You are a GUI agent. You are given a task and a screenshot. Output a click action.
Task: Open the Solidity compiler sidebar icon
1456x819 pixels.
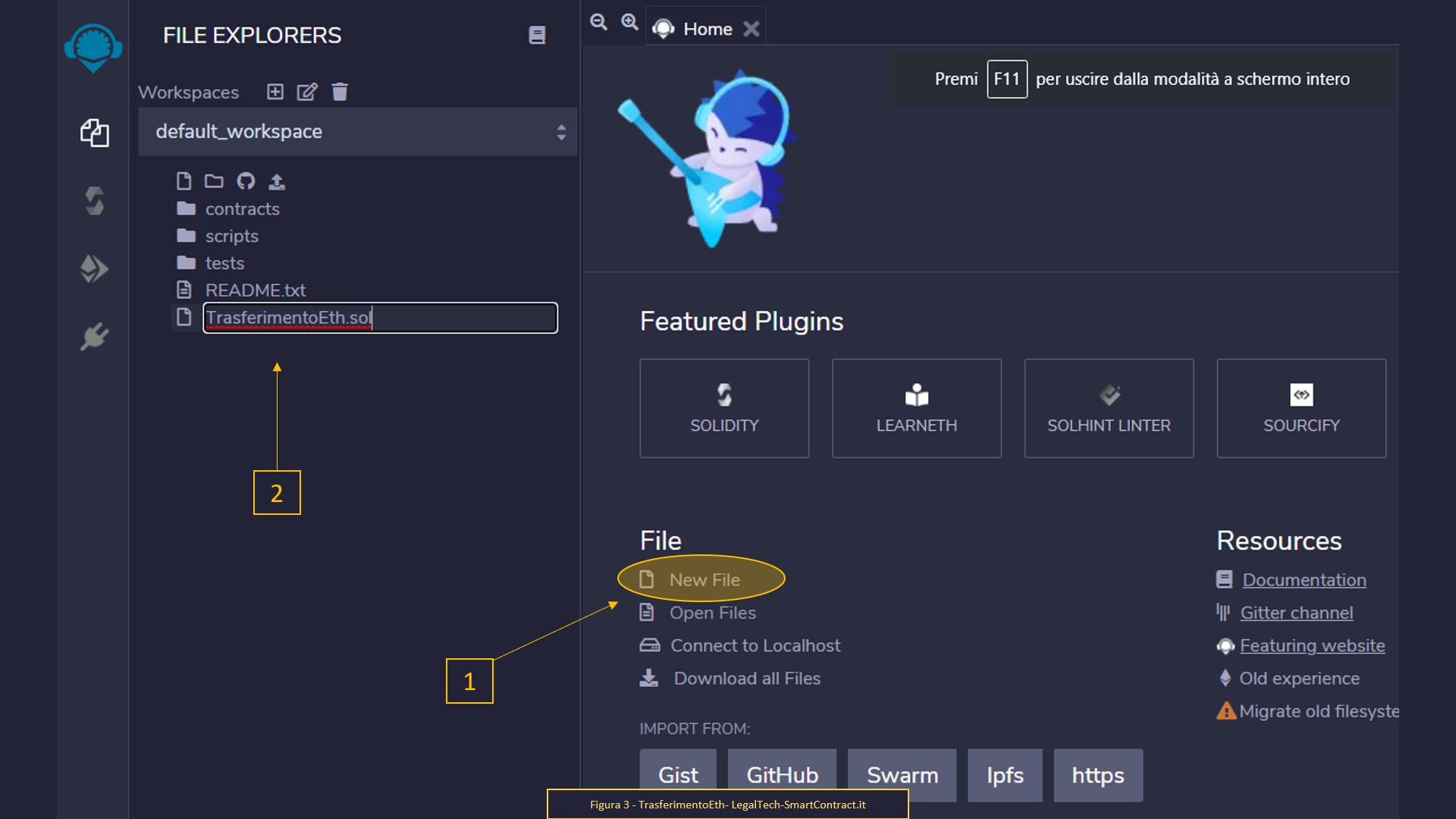(x=95, y=201)
